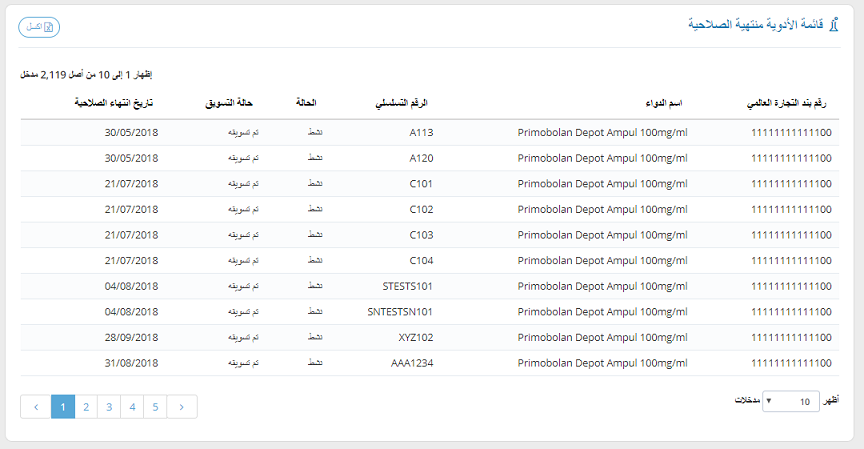The height and width of the screenshot is (449, 864).
Task: Click the Excel export button
Action: coord(39,27)
